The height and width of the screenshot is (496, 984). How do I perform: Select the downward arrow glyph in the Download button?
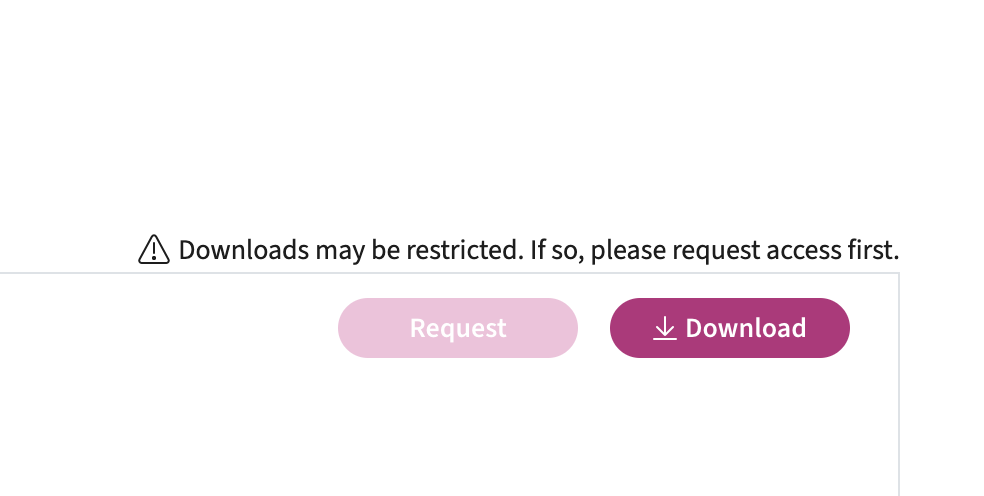tap(665, 328)
